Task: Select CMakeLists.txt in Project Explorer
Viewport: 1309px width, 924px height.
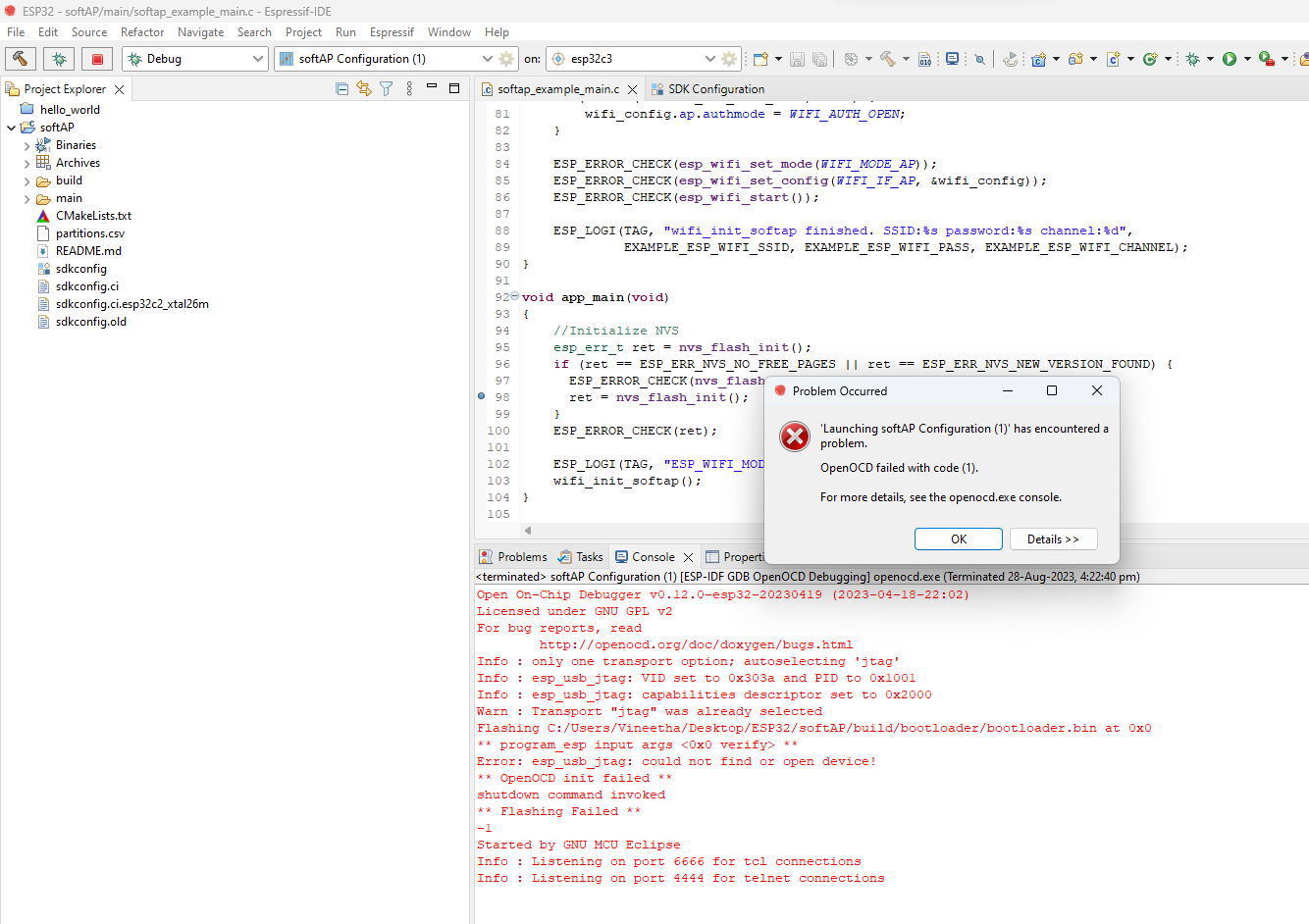Action: pyautogui.click(x=93, y=216)
